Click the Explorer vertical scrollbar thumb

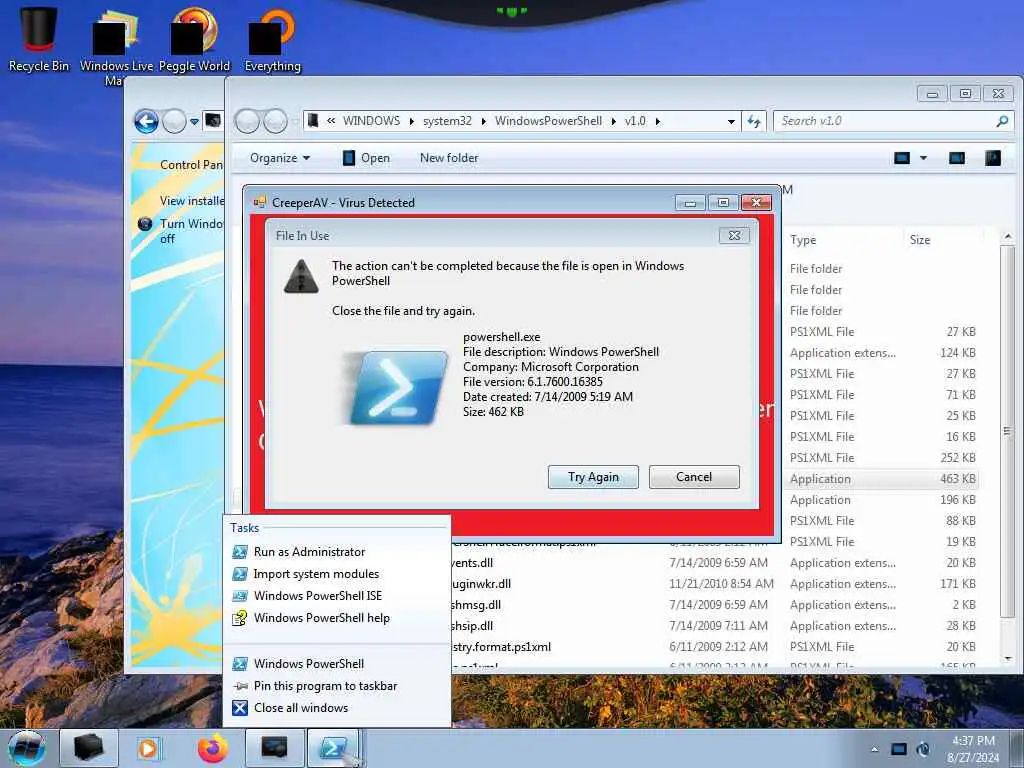[1008, 431]
